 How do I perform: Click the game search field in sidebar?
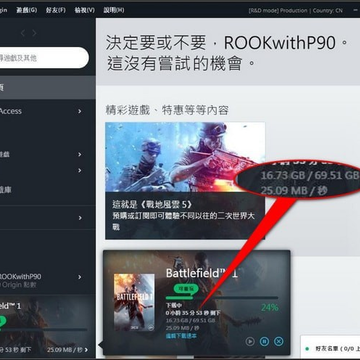(43, 58)
